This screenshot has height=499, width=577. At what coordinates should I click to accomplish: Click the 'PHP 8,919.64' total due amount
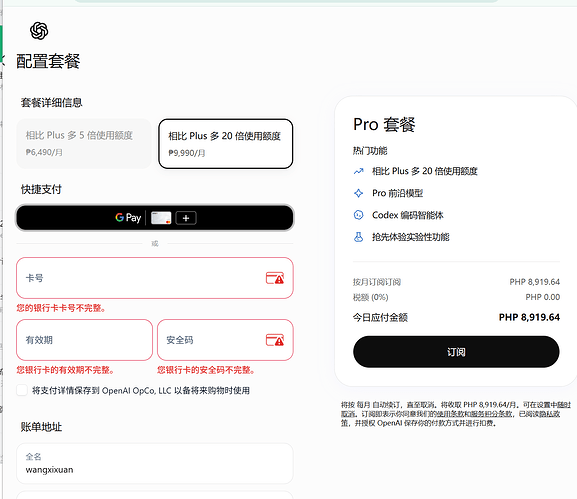point(529,317)
